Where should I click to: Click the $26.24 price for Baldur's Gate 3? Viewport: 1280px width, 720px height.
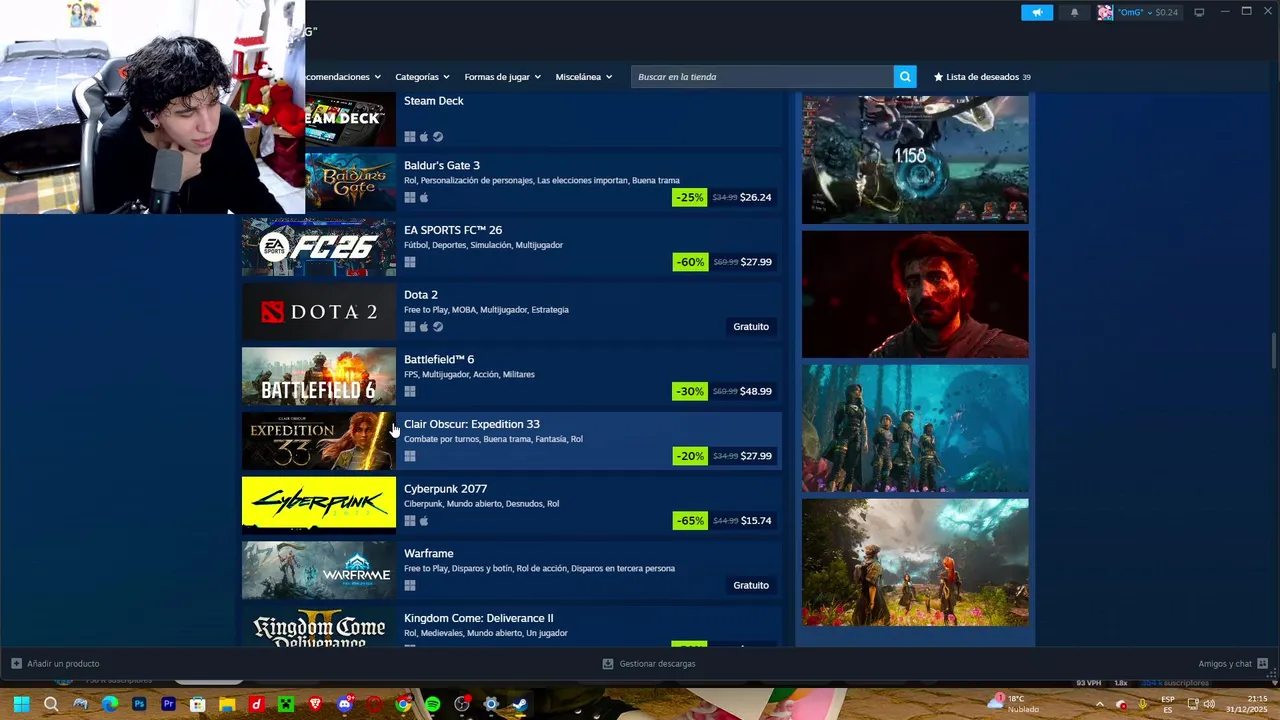coord(755,198)
